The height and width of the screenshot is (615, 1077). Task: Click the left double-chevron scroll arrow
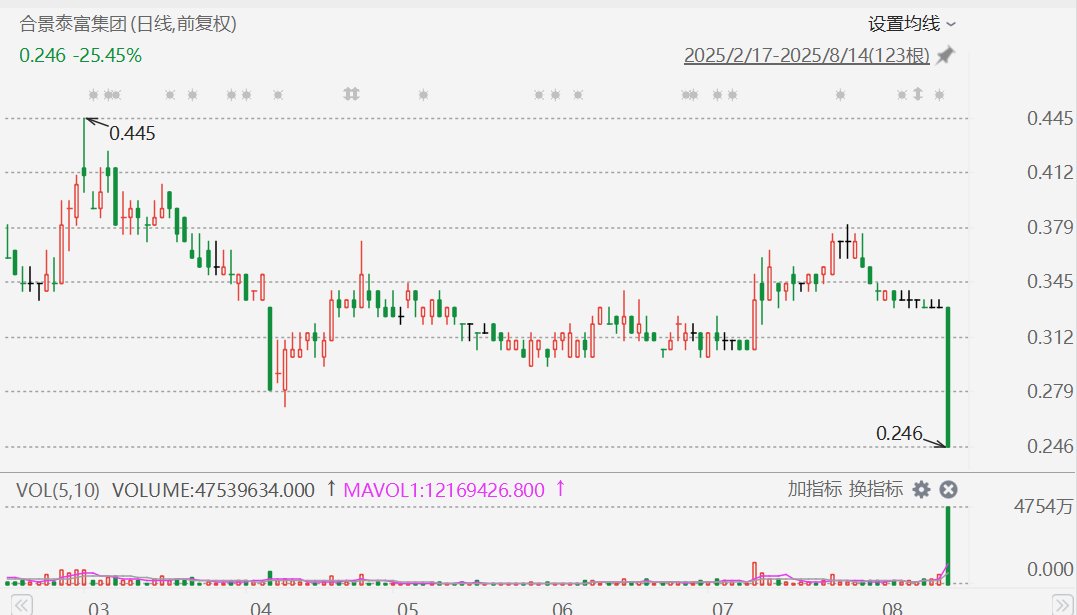(x=22, y=605)
